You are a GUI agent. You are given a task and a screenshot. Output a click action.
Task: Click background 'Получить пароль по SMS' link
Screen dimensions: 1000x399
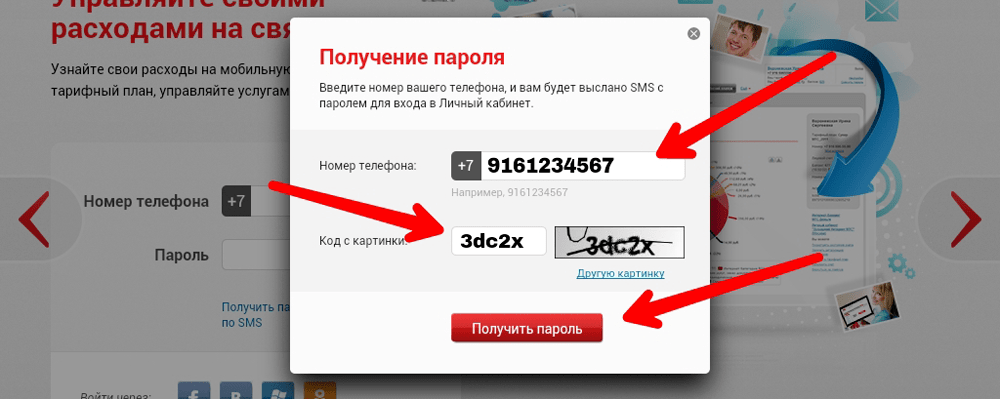coord(256,315)
